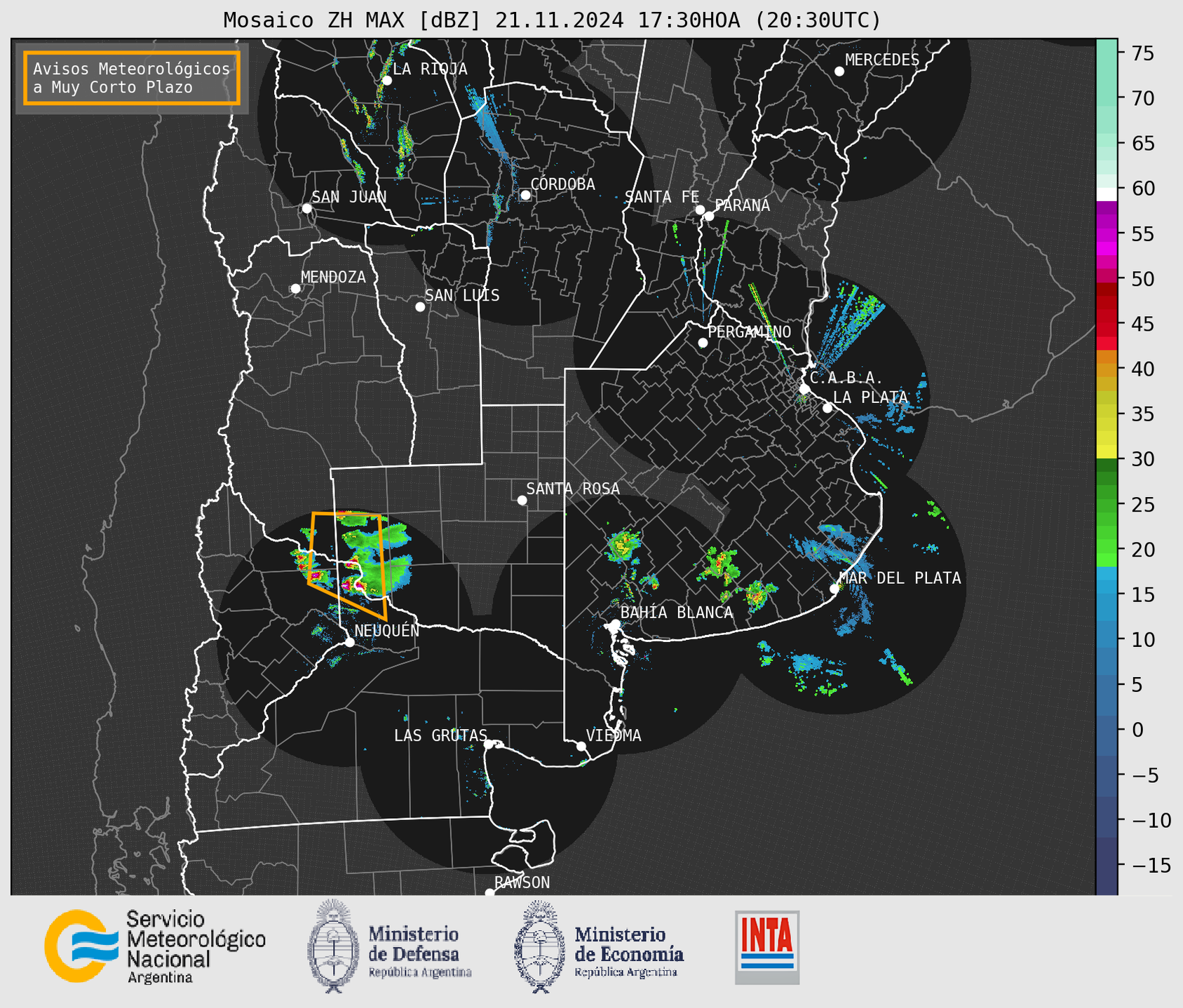Screen dimensions: 1183x1008
Task: Click the PARANÁ city marker dot
Action: (x=710, y=216)
